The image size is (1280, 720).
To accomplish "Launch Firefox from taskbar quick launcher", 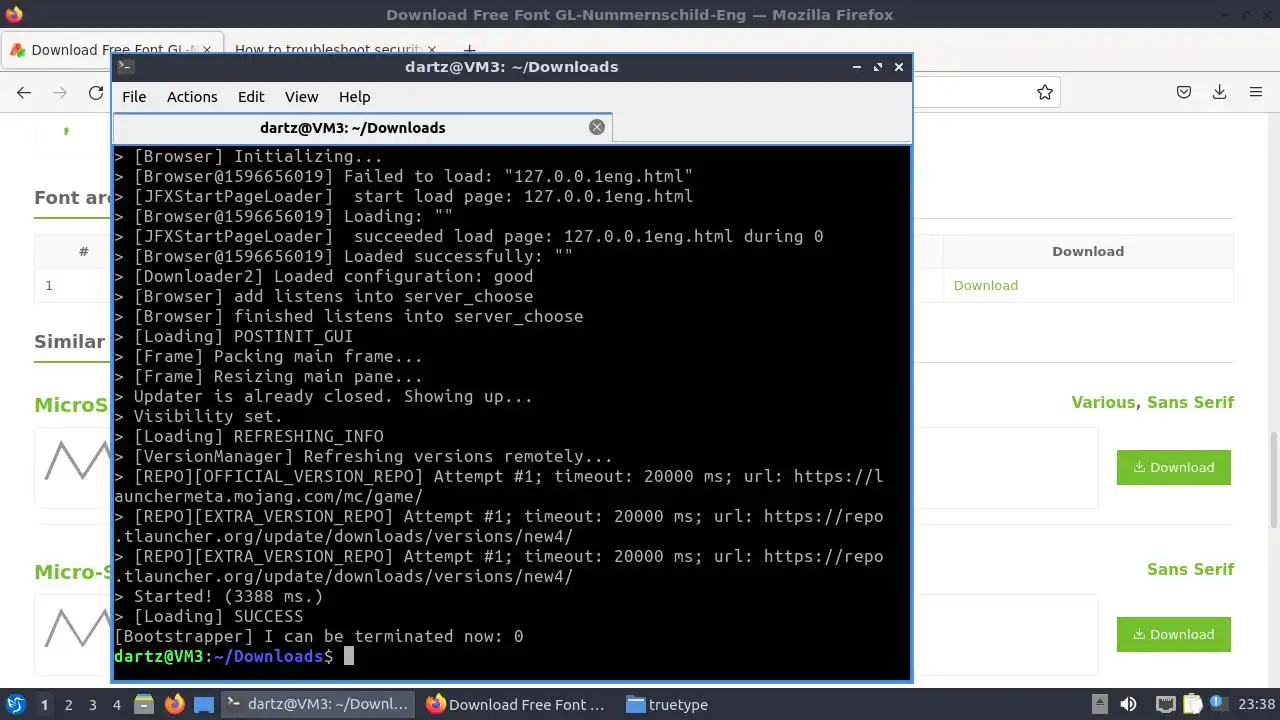I will (174, 704).
